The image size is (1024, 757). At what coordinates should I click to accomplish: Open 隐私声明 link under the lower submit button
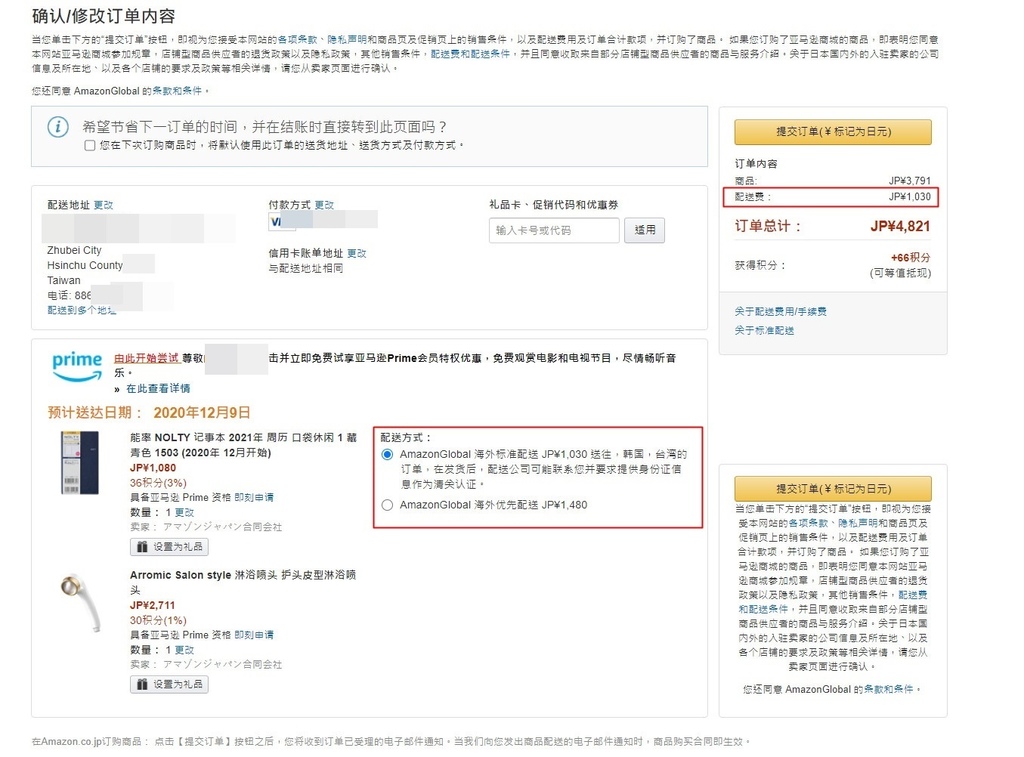857,523
